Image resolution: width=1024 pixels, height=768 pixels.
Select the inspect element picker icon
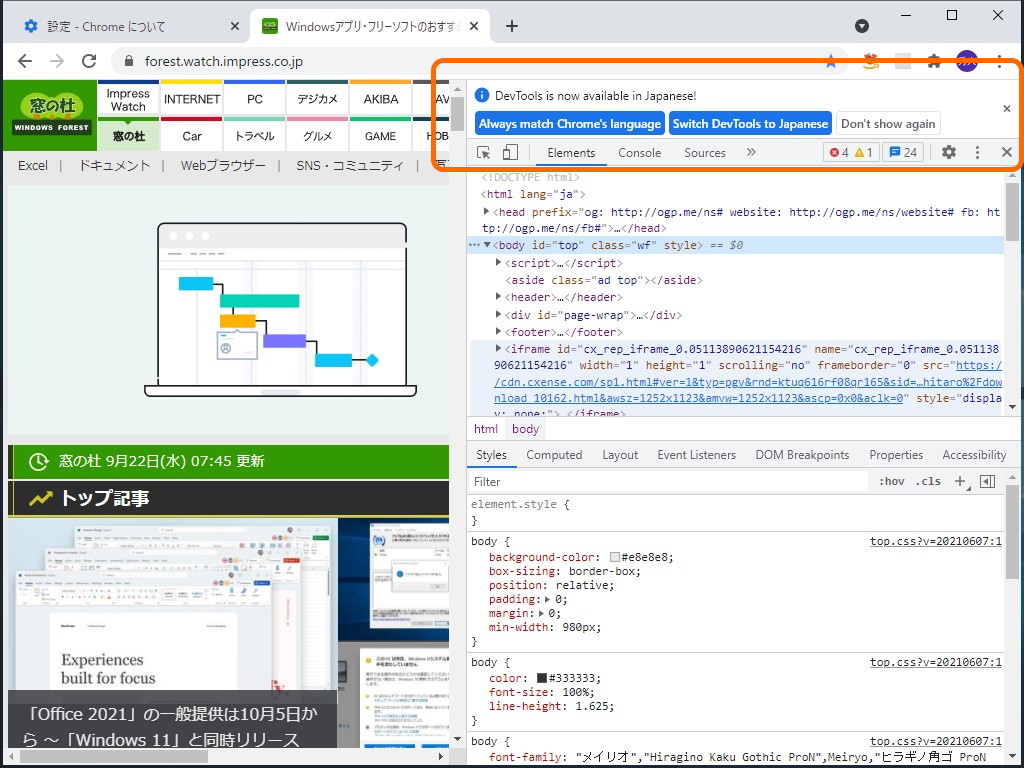(483, 152)
